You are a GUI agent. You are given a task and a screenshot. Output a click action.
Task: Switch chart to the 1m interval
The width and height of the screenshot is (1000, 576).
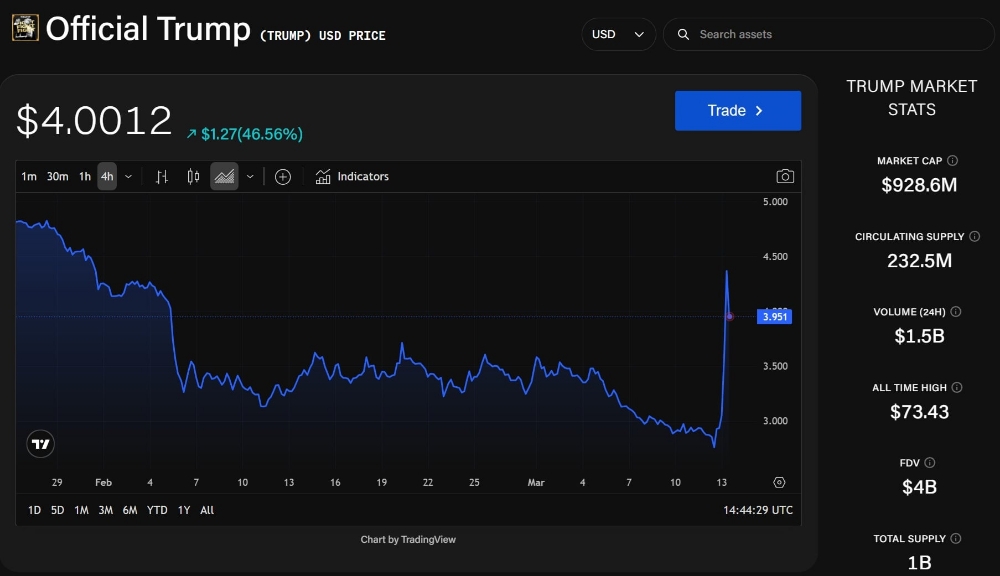click(28, 176)
